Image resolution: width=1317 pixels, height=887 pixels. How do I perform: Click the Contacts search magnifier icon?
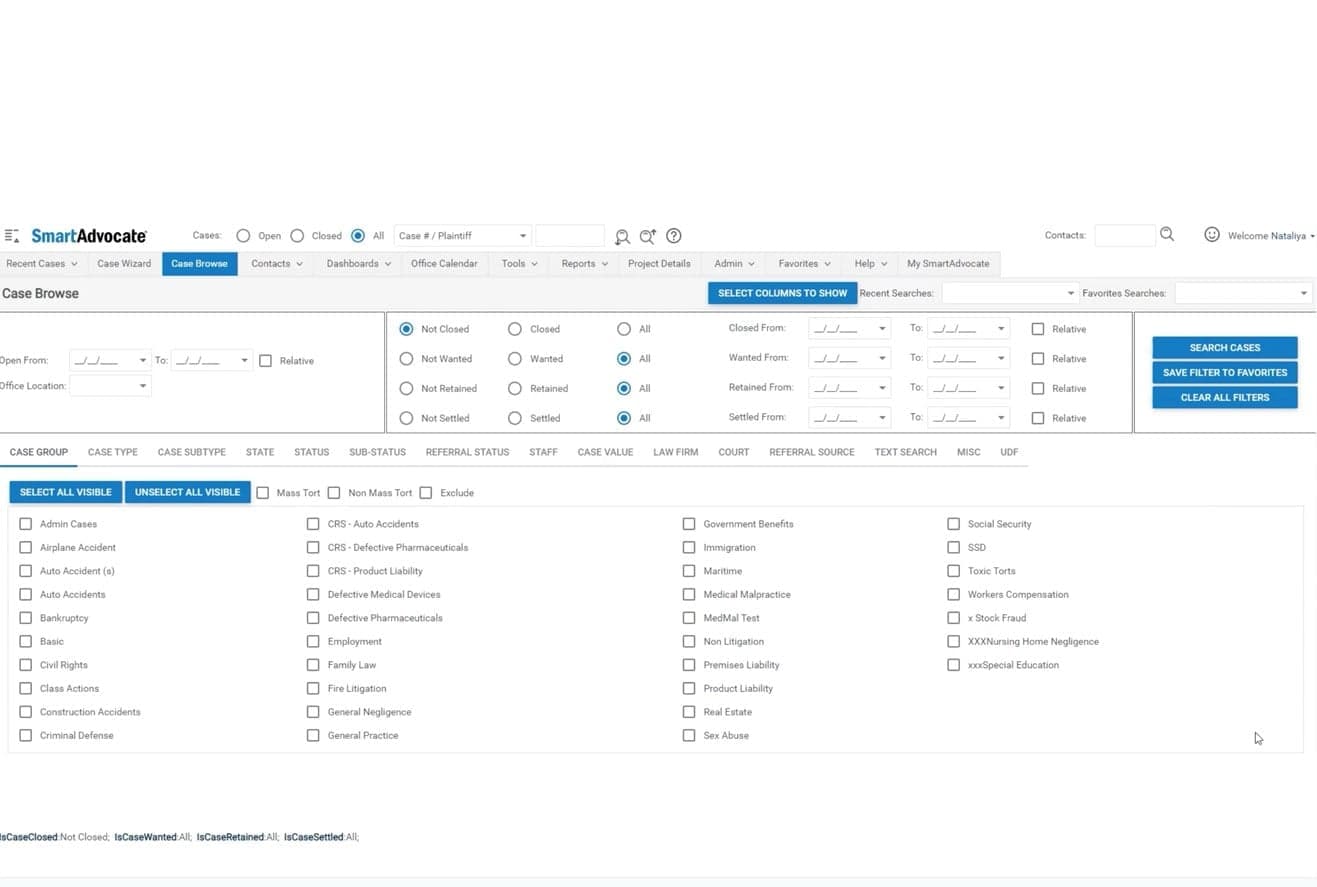pyautogui.click(x=1166, y=234)
